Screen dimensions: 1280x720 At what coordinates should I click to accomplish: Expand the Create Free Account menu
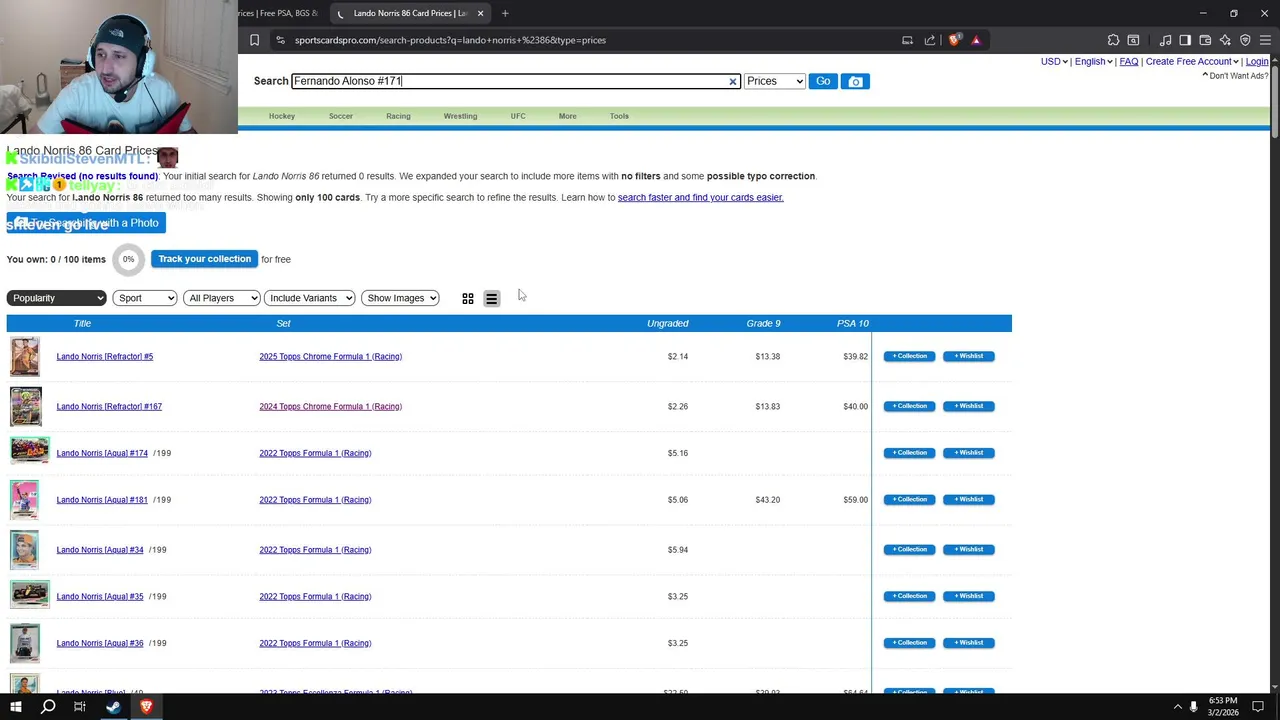click(x=1192, y=61)
